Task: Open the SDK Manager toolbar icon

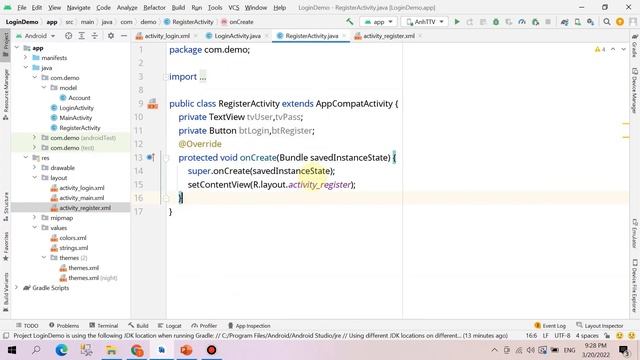Action: 591,22
